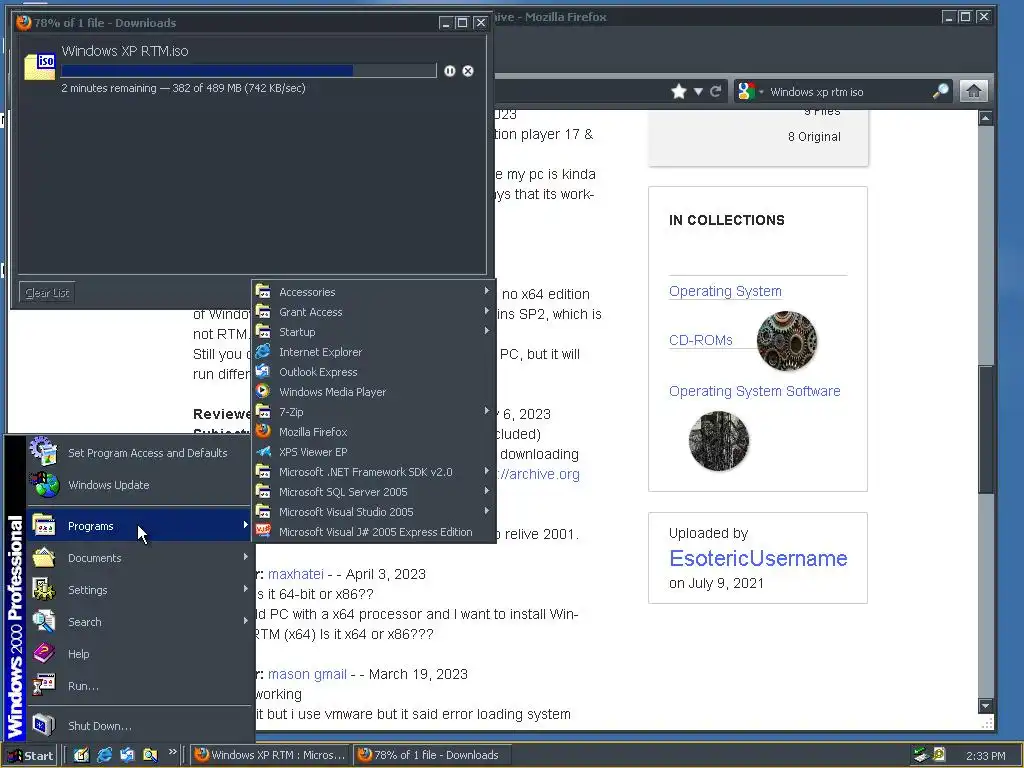
Task: Reload the page with the refresh icon
Action: point(716,91)
